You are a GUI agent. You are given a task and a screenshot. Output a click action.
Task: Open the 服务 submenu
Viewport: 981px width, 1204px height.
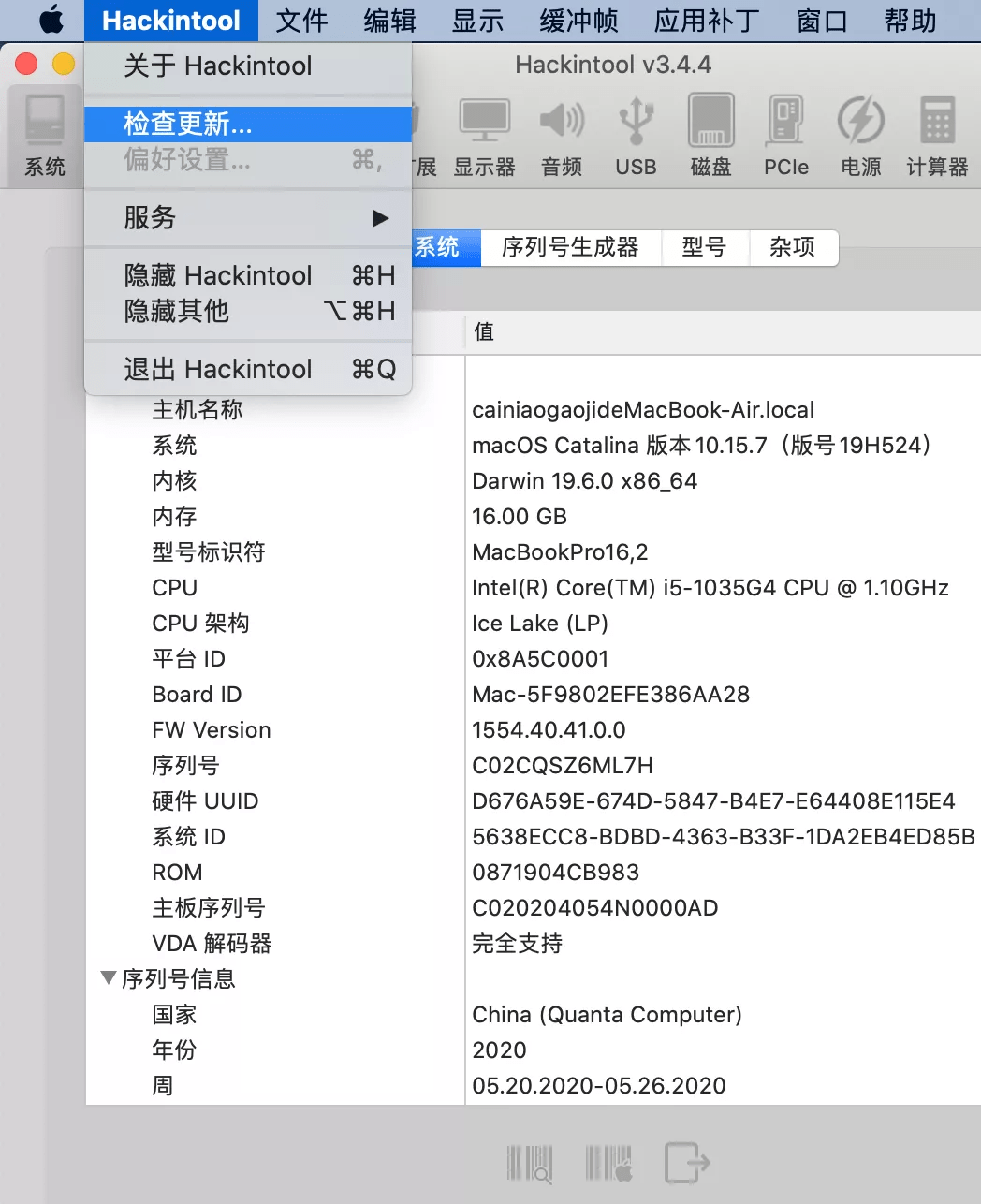click(x=248, y=218)
